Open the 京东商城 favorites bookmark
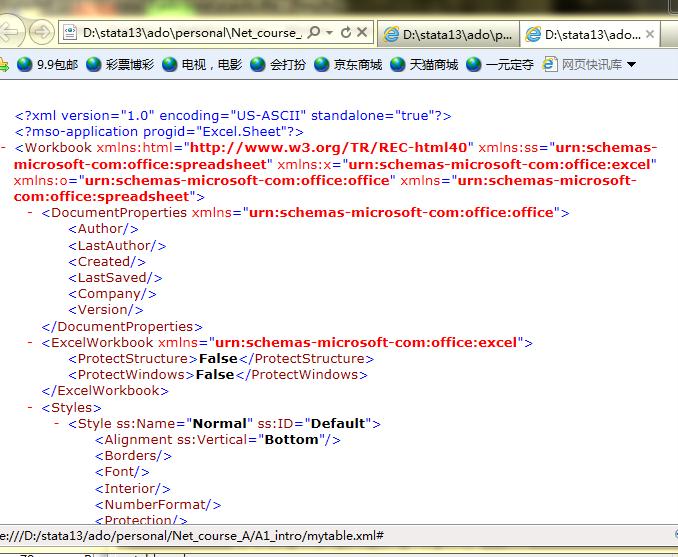This screenshot has width=678, height=557. (x=347, y=65)
